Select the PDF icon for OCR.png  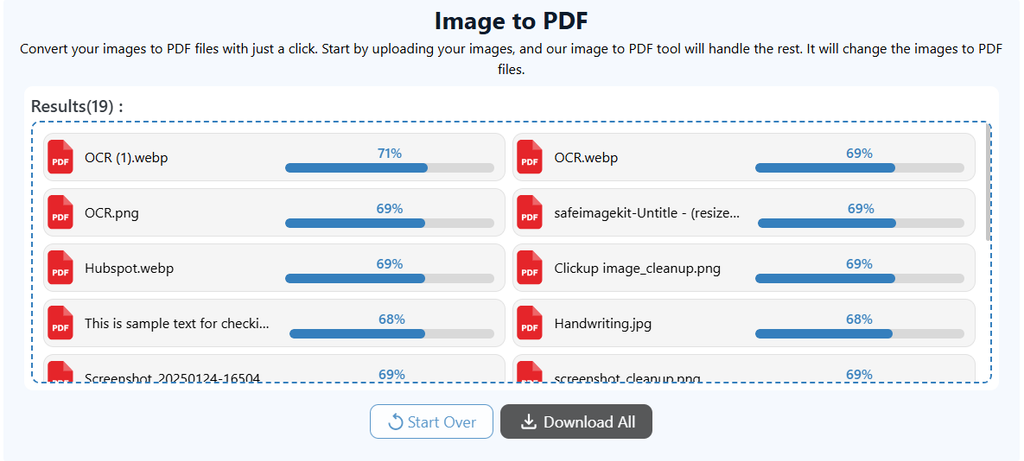click(60, 212)
